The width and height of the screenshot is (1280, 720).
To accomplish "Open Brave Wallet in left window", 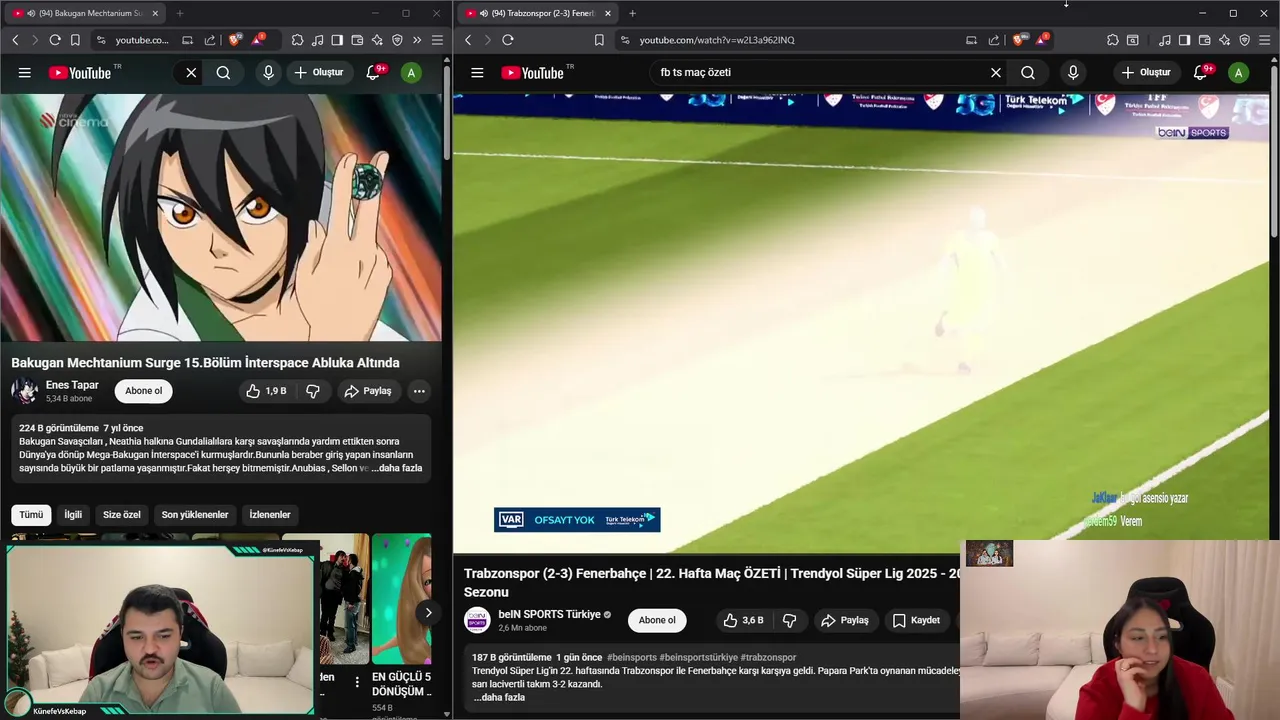I will 357,40.
